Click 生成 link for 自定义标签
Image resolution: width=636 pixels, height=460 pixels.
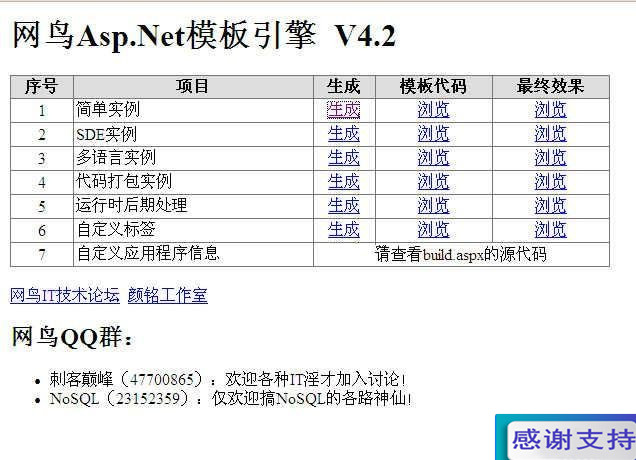(x=344, y=230)
